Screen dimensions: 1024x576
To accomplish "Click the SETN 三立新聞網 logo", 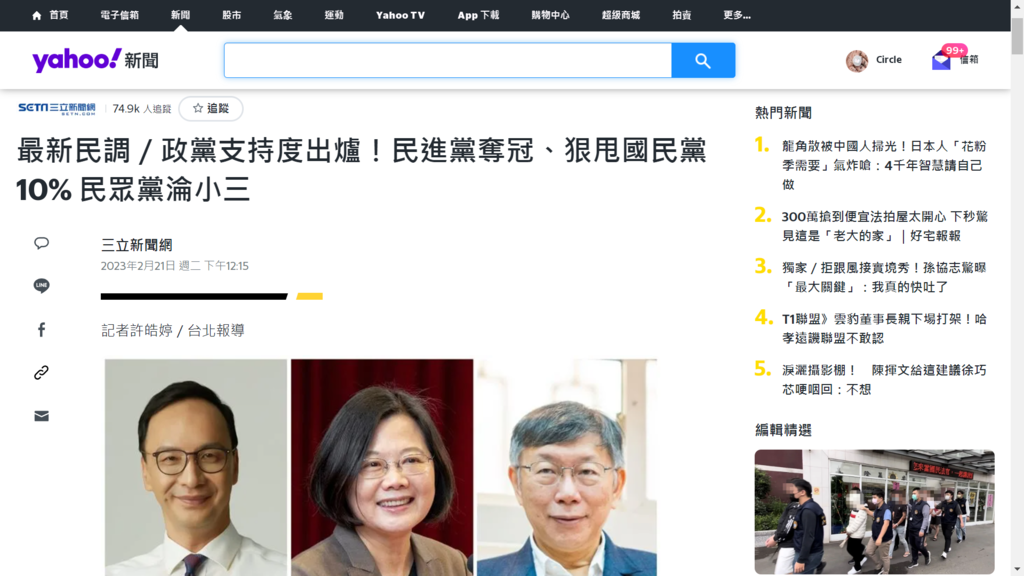I will pyautogui.click(x=57, y=108).
